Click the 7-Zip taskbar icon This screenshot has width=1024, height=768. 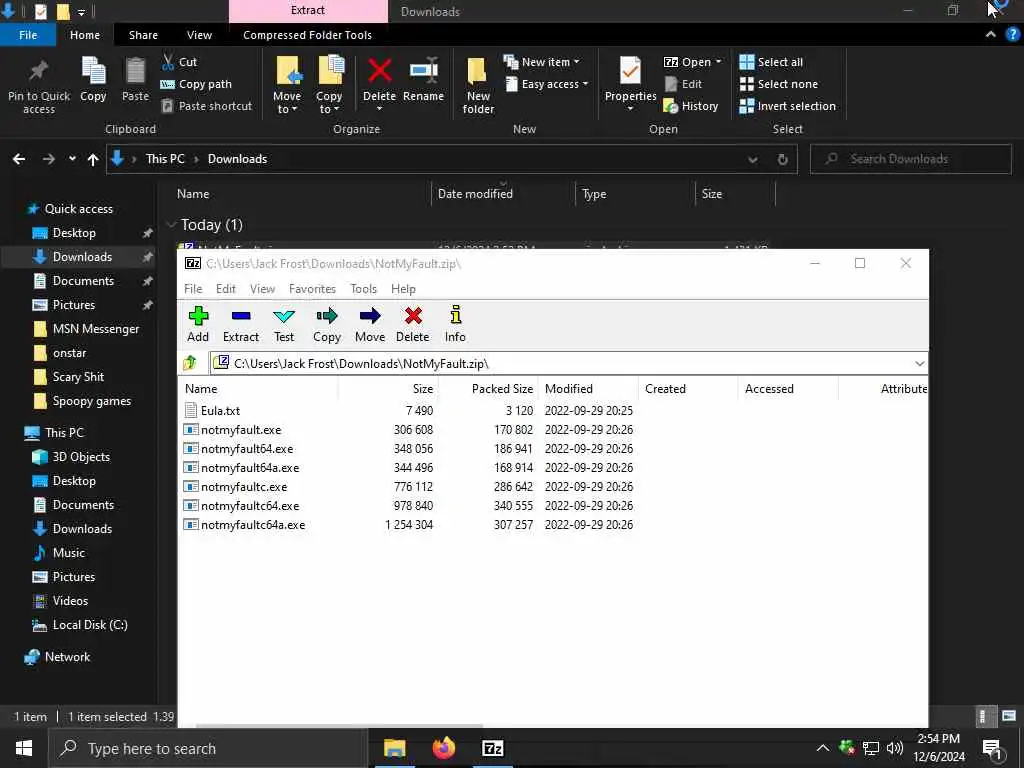coord(492,748)
